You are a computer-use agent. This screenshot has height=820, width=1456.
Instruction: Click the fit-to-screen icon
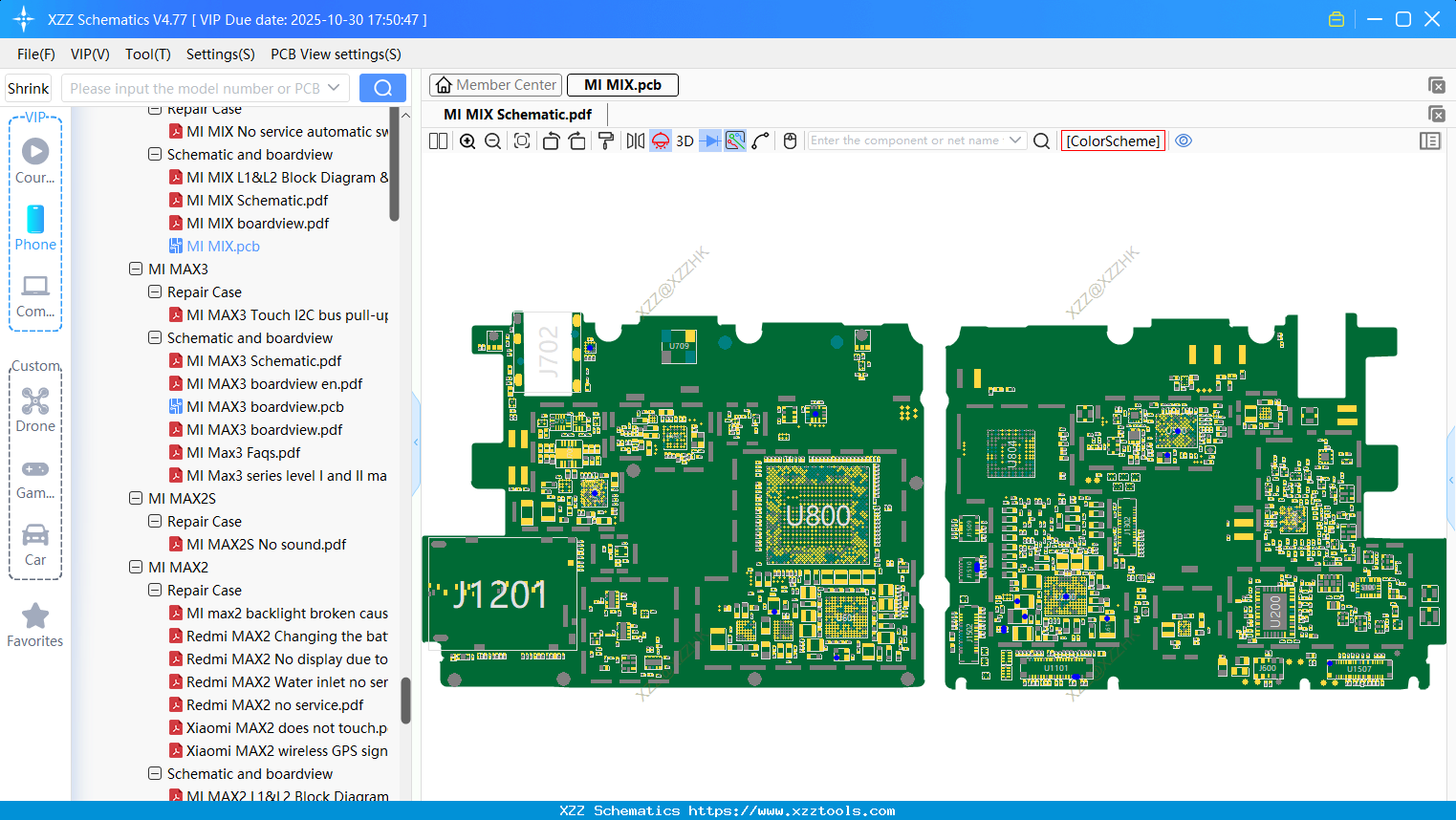click(x=522, y=141)
